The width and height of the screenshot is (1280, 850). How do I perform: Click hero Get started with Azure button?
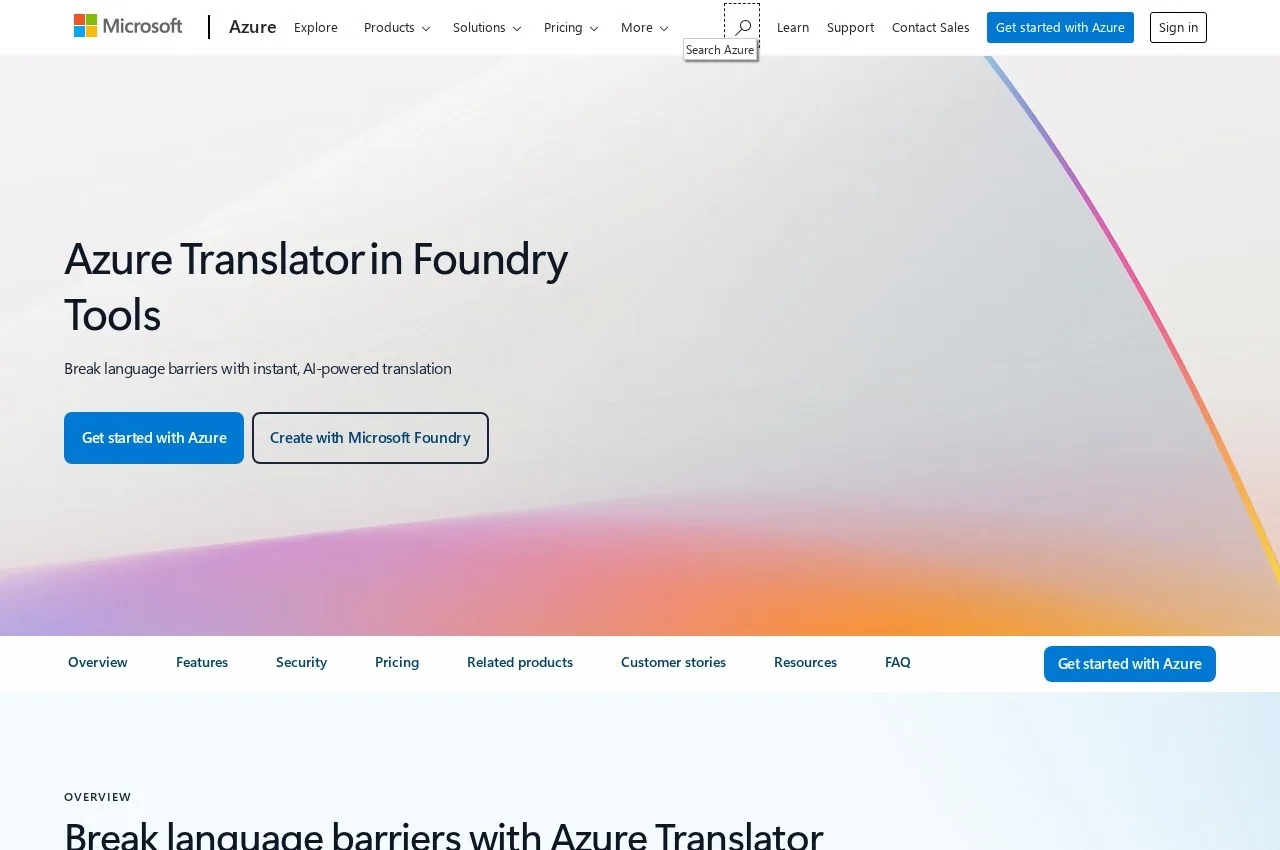tap(154, 438)
